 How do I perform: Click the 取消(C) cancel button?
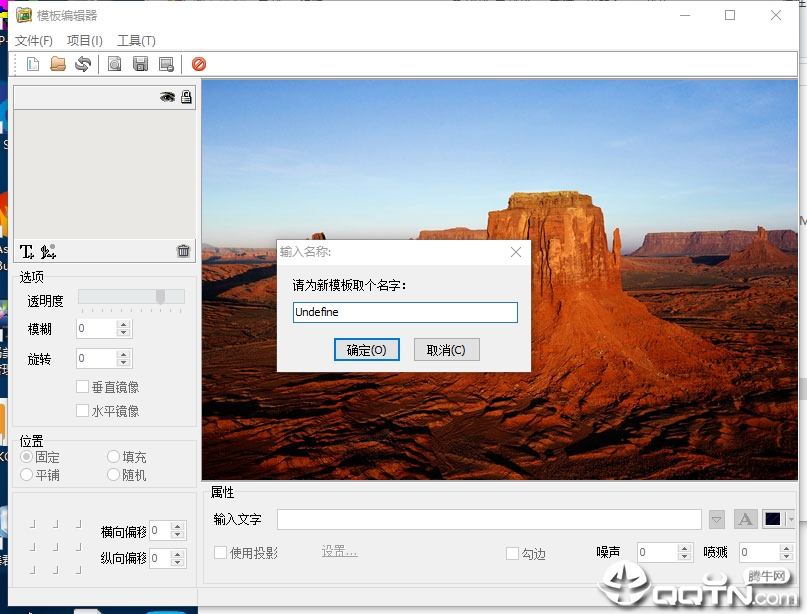pyautogui.click(x=446, y=350)
